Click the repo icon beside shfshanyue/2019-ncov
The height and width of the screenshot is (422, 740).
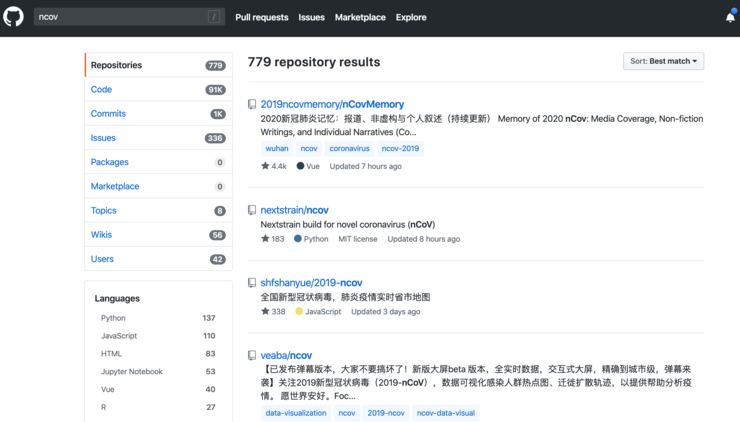(252, 283)
